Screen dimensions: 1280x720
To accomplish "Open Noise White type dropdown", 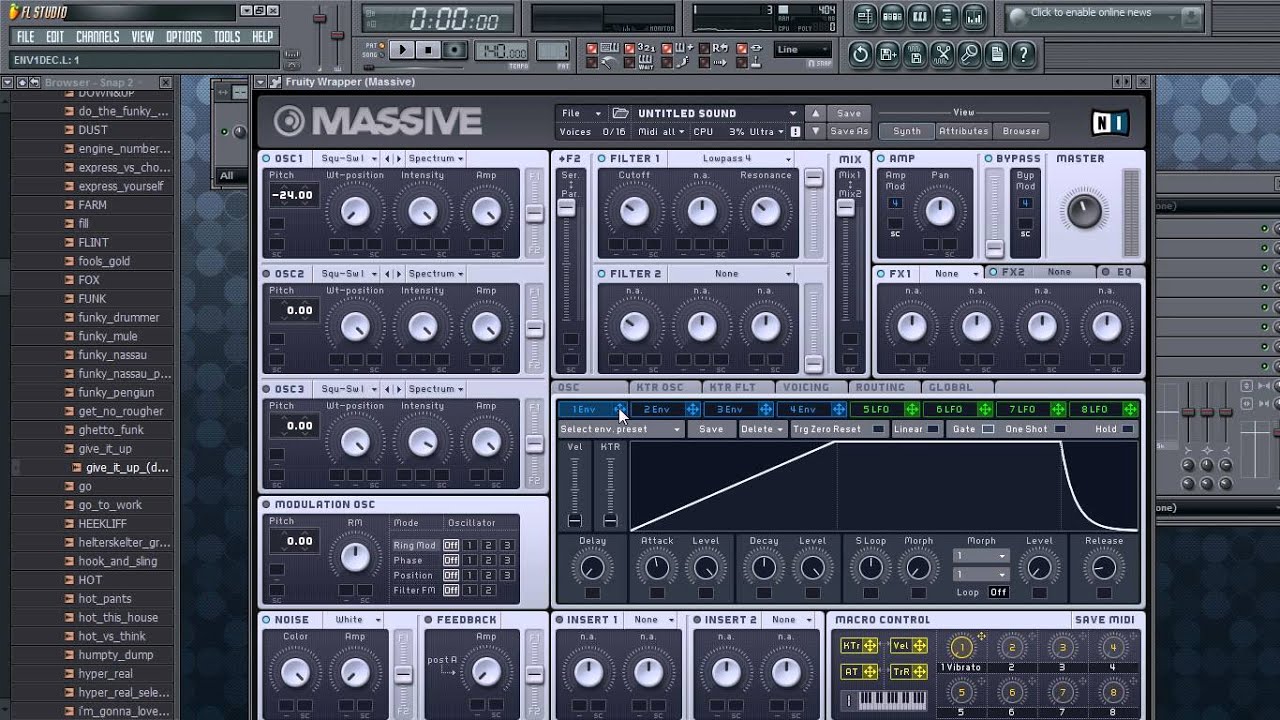I will pyautogui.click(x=354, y=620).
